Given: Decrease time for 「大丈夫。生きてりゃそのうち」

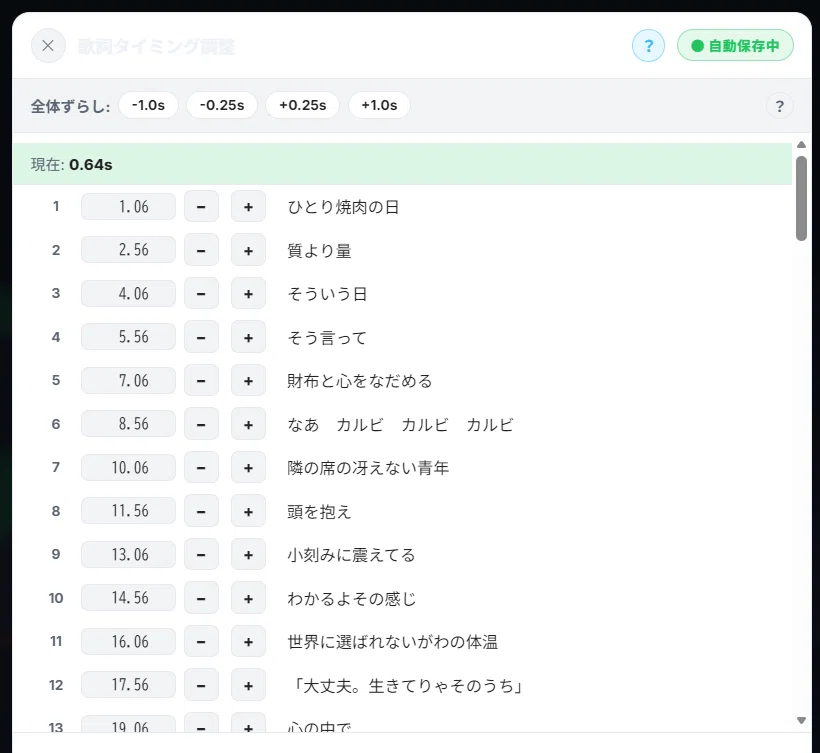Looking at the screenshot, I should coord(201,685).
